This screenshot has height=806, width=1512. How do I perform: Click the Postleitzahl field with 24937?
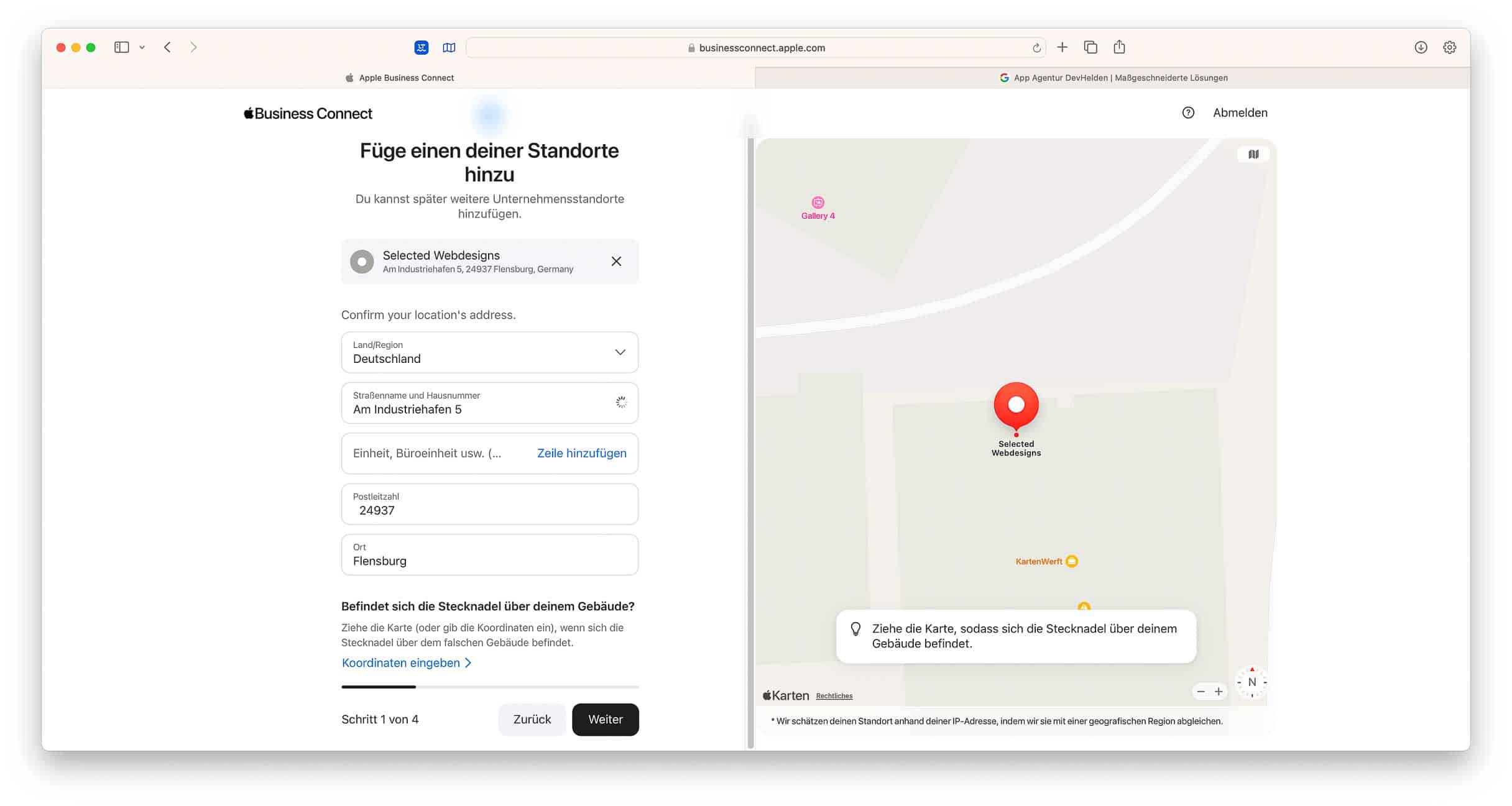[490, 504]
